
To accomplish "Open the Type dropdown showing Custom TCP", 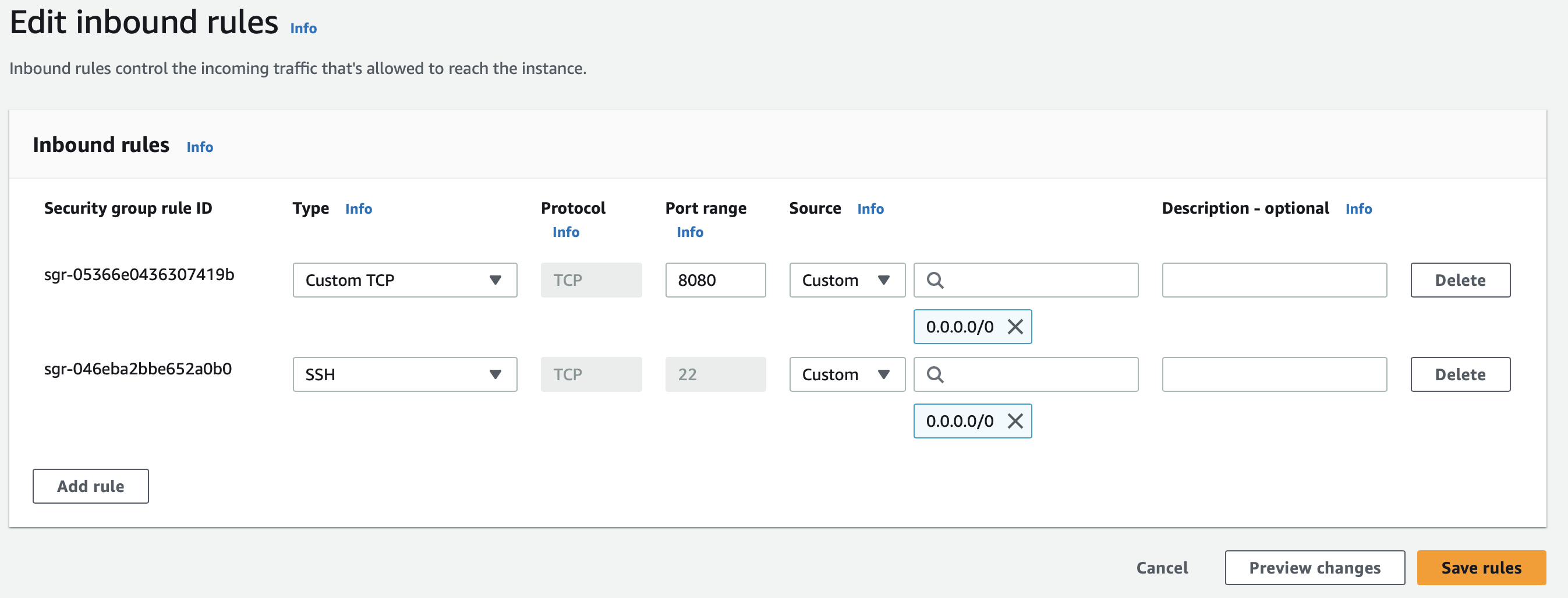I will point(405,280).
